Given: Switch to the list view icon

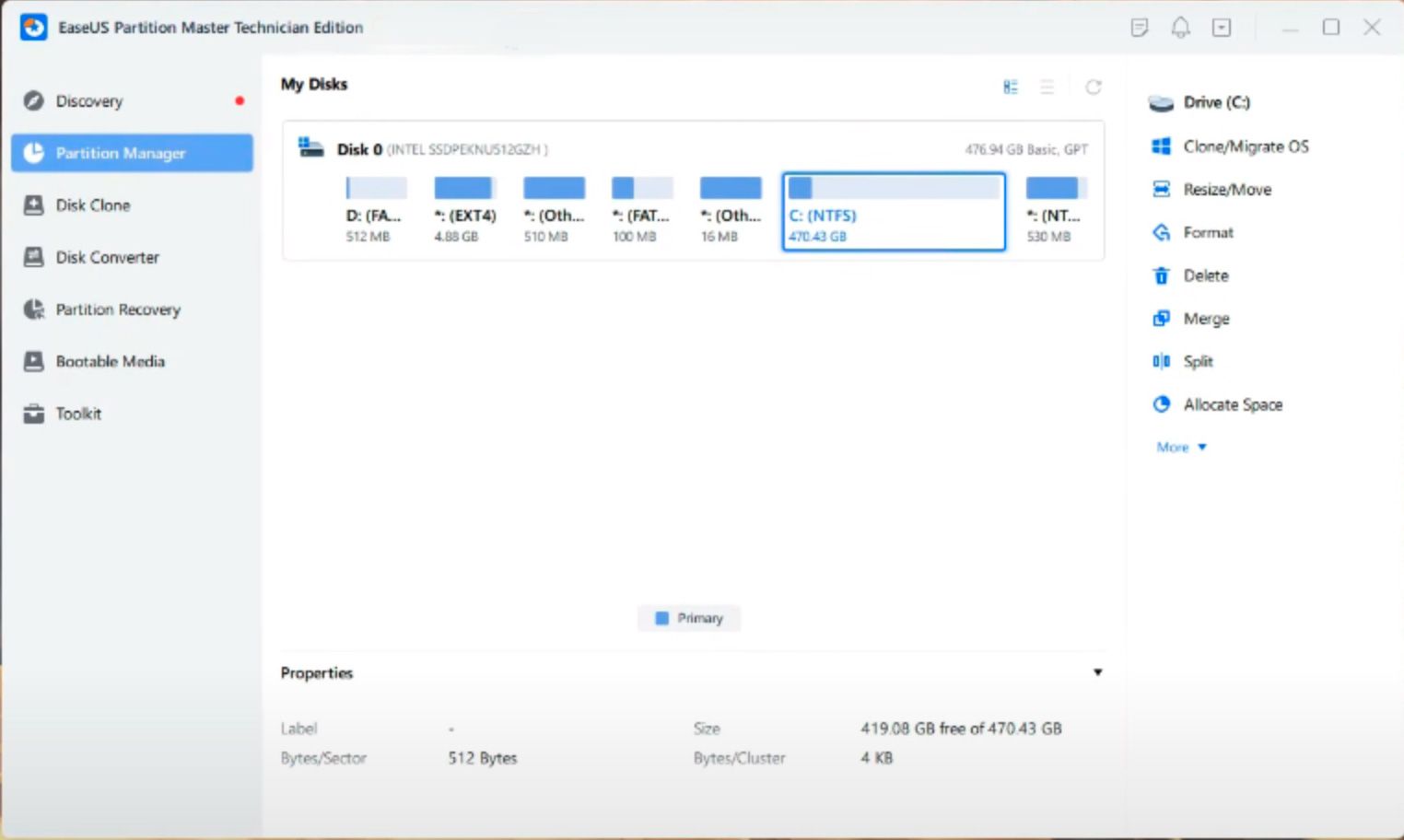Looking at the screenshot, I should click(x=1047, y=87).
